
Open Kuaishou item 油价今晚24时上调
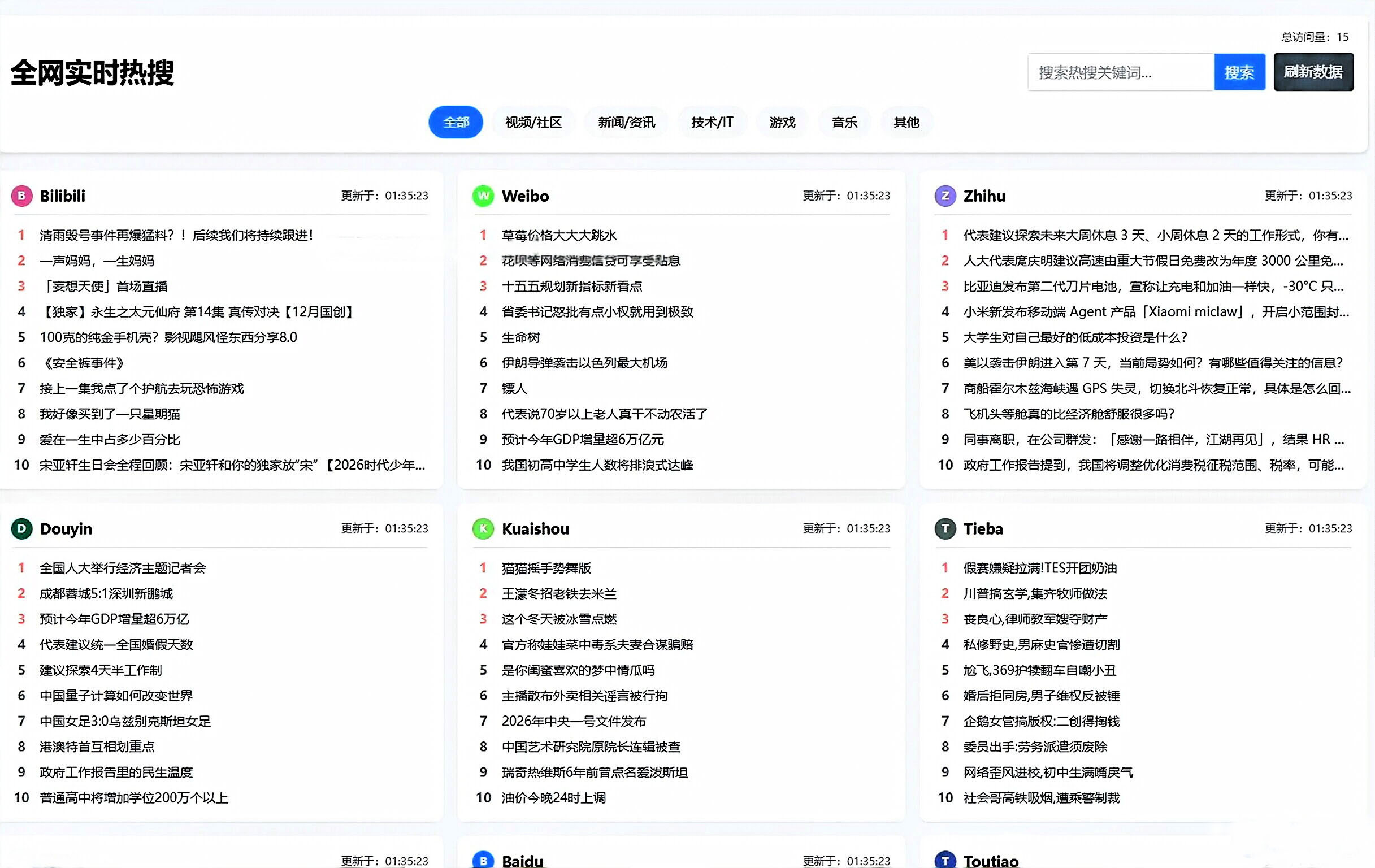(x=554, y=797)
